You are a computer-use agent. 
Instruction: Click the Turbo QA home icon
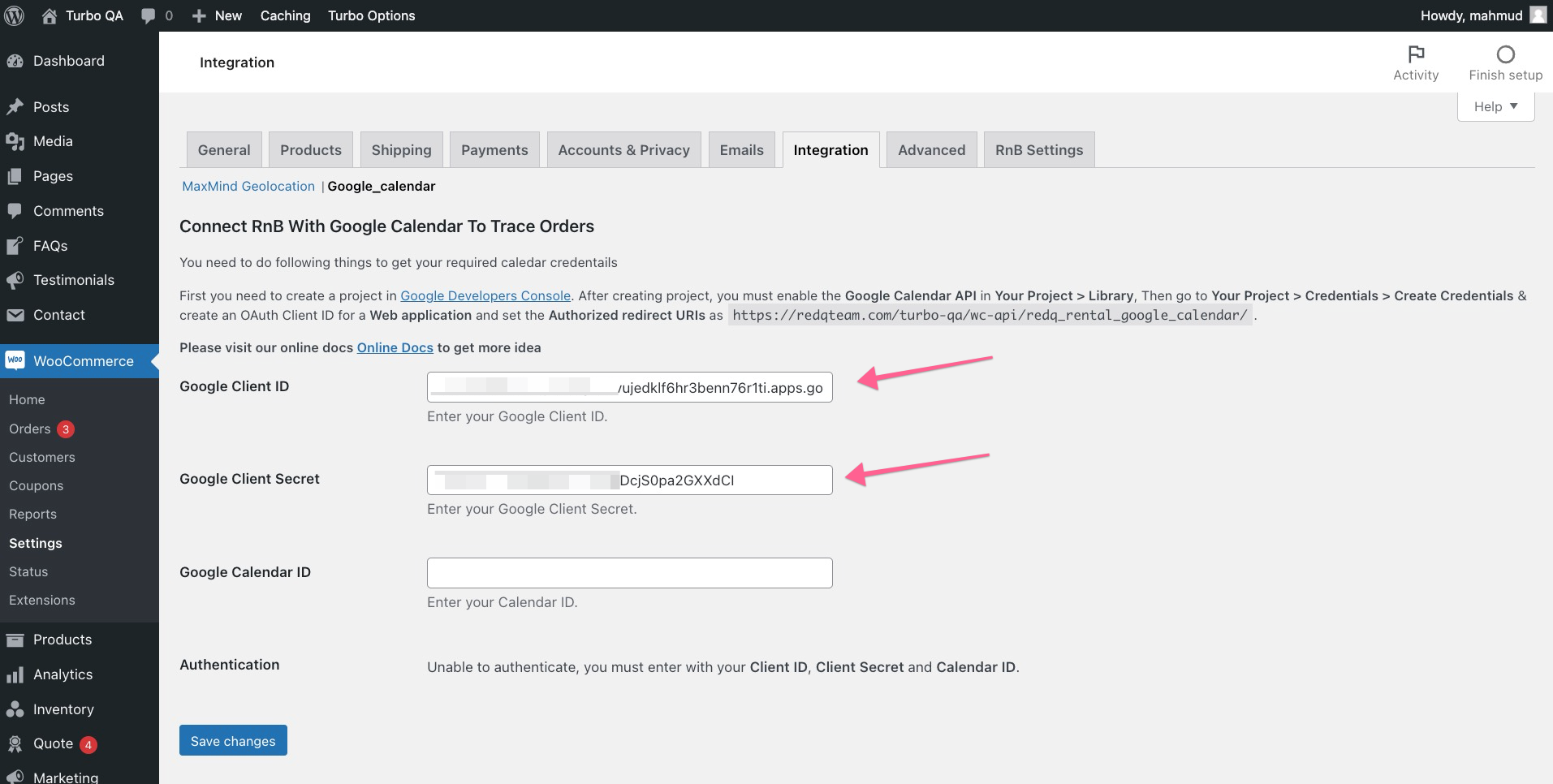pos(50,15)
